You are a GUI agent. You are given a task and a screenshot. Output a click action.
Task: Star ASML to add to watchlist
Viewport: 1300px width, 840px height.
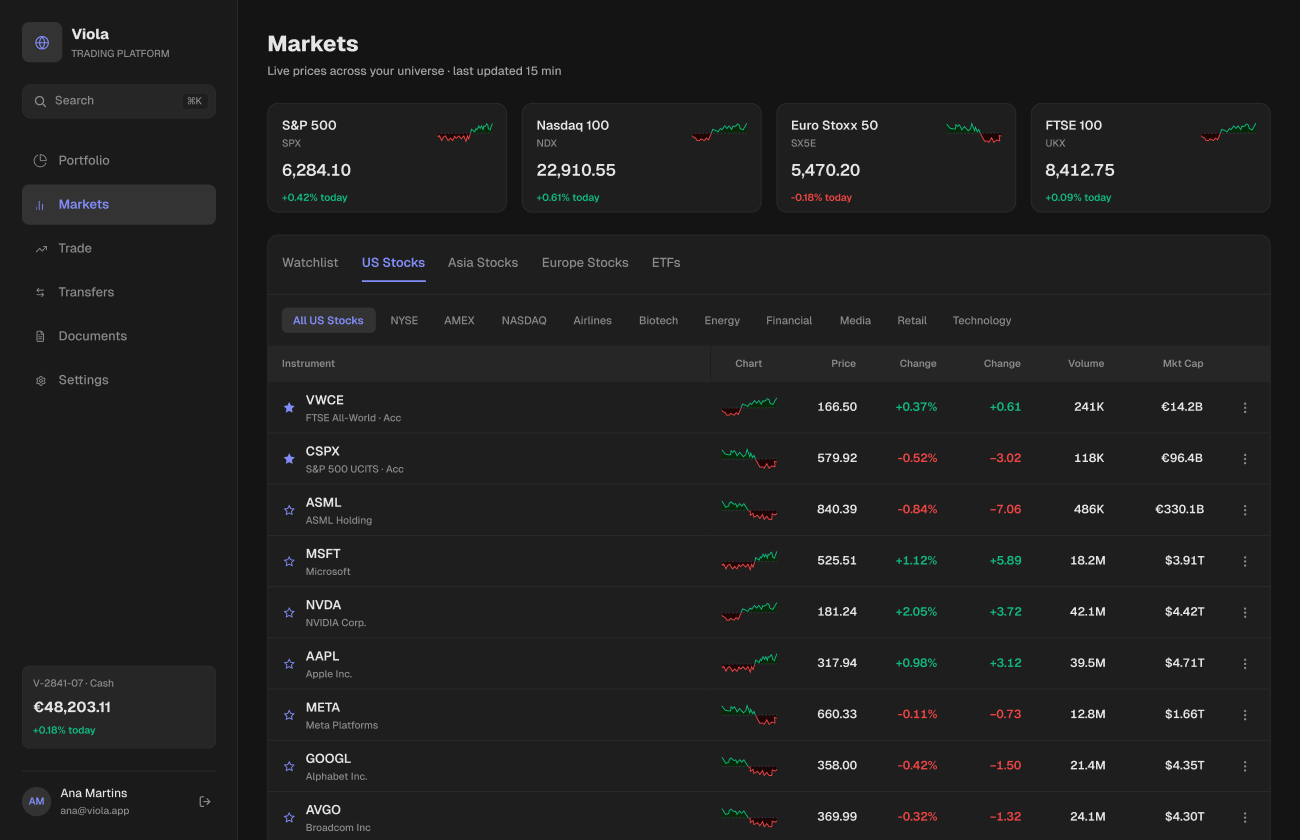coord(289,510)
